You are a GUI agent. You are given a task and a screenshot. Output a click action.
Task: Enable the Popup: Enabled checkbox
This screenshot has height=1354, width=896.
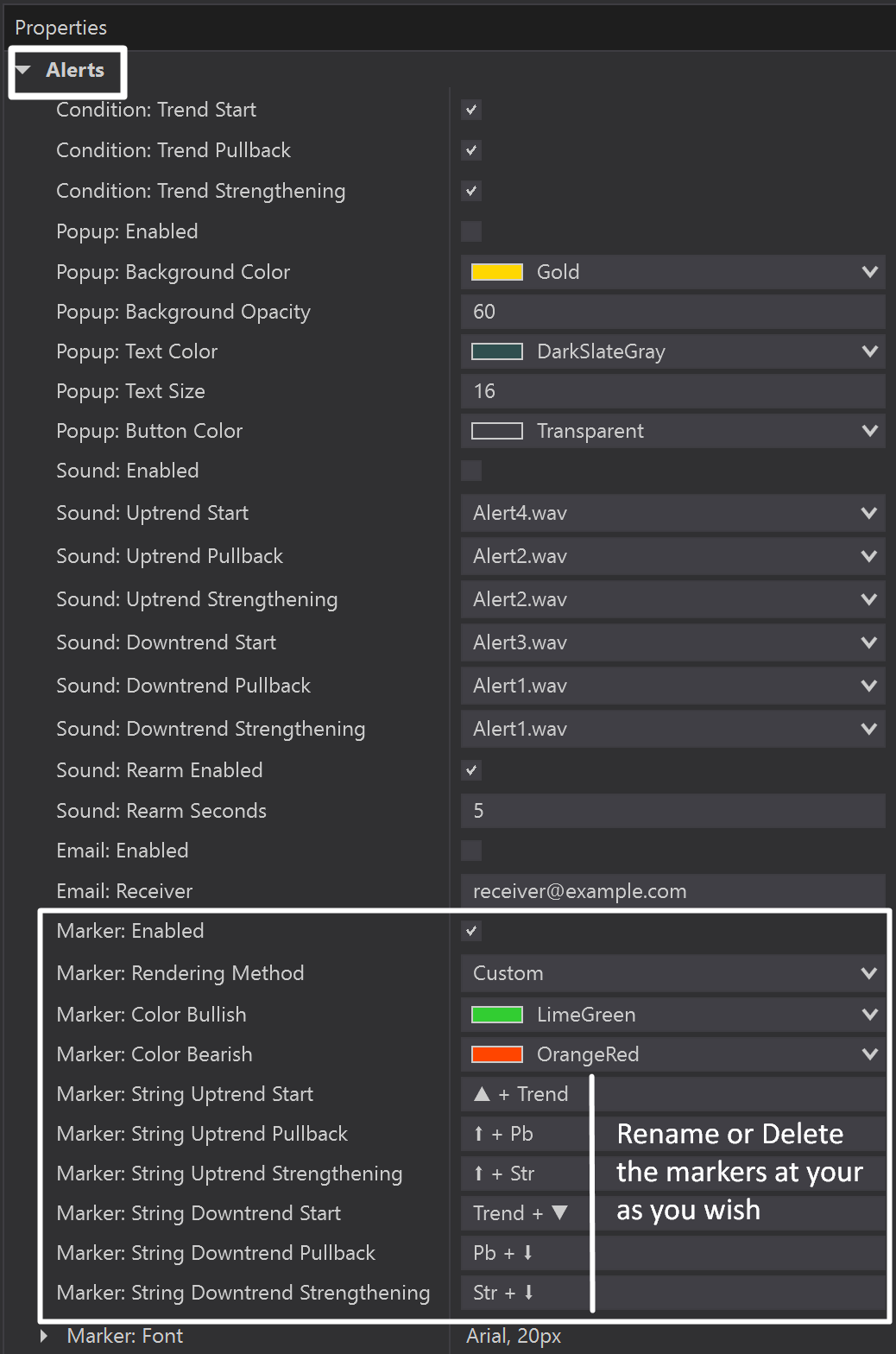[471, 231]
